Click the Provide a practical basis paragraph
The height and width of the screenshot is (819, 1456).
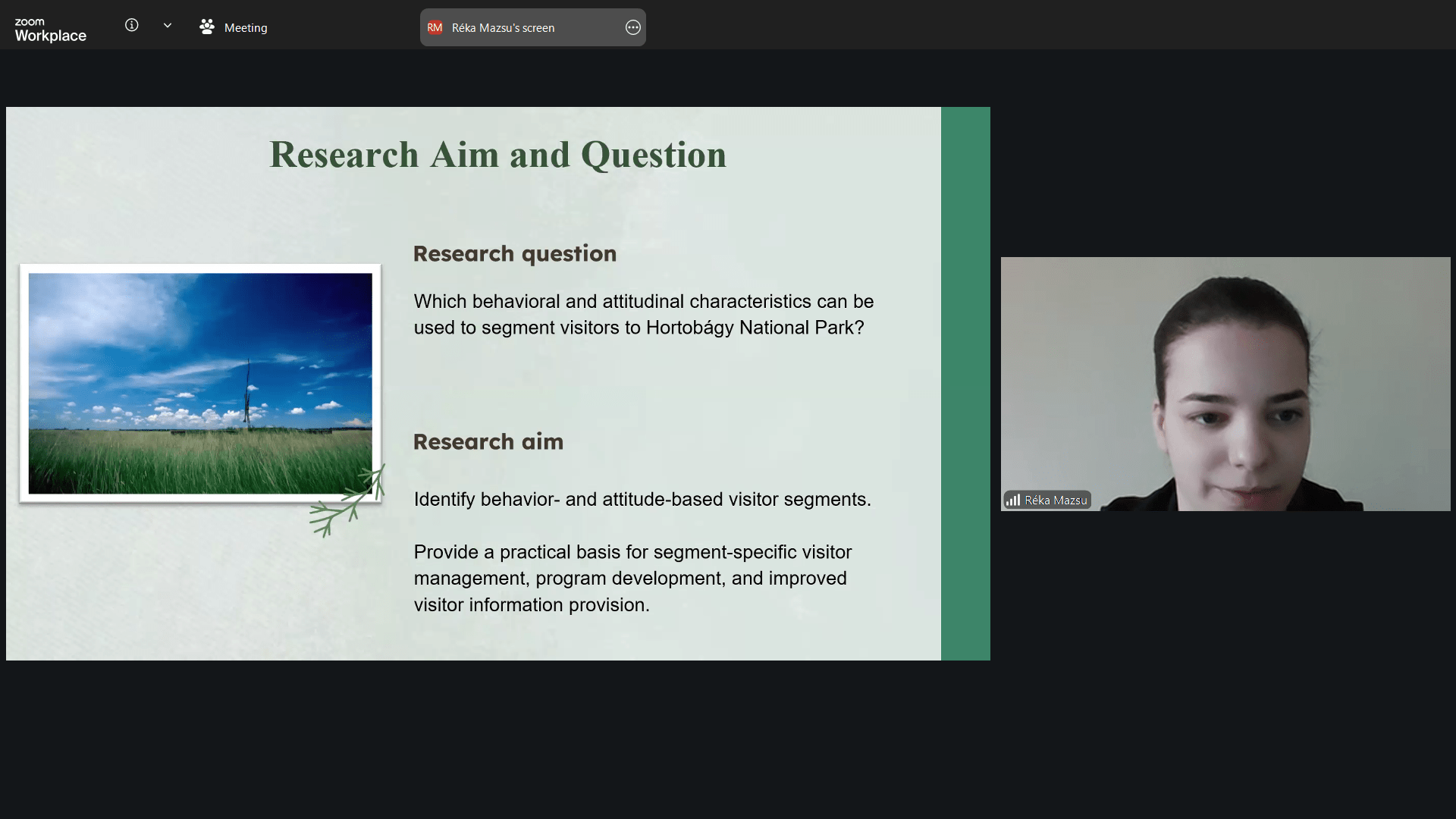point(632,579)
